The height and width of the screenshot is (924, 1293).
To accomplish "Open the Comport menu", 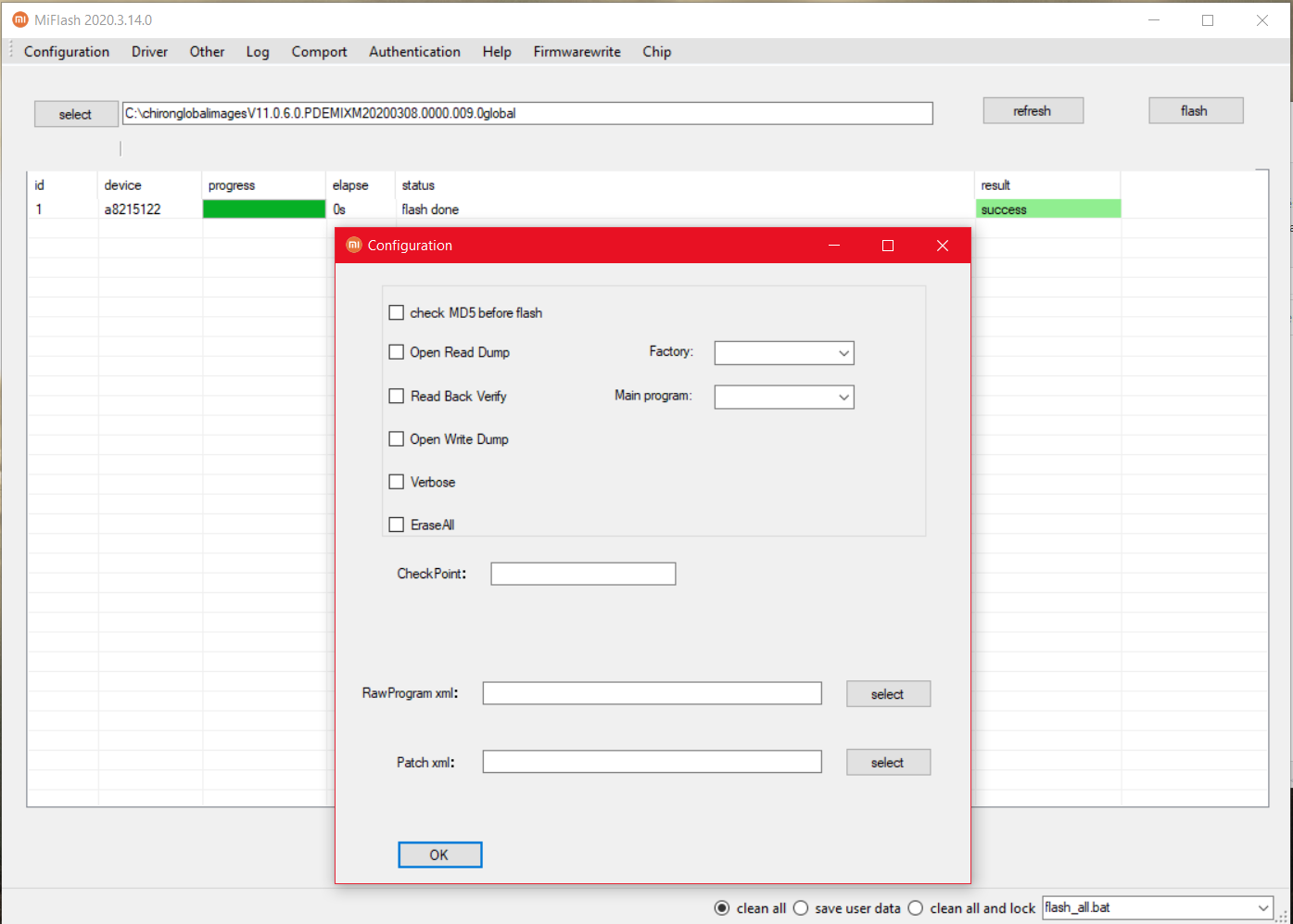I will 320,52.
